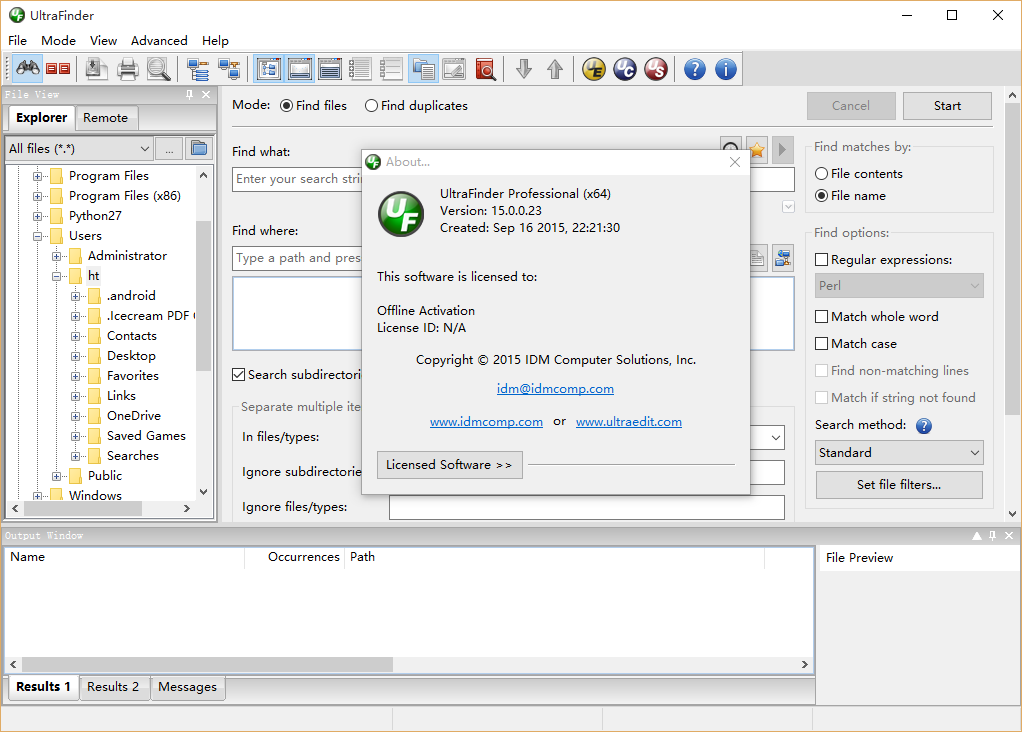Click the binoculars Find files toolbar icon
Viewport: 1022px width, 732px height.
pos(27,69)
